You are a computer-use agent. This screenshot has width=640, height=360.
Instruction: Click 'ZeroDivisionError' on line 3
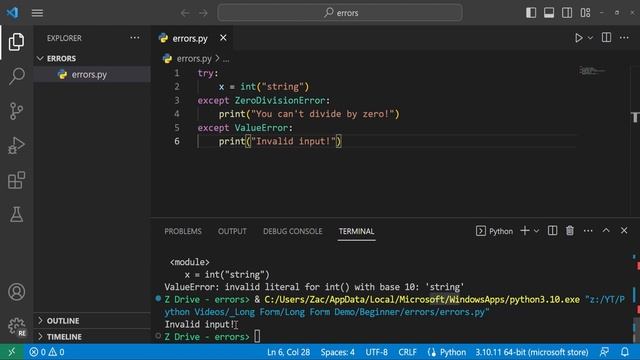[x=280, y=100]
